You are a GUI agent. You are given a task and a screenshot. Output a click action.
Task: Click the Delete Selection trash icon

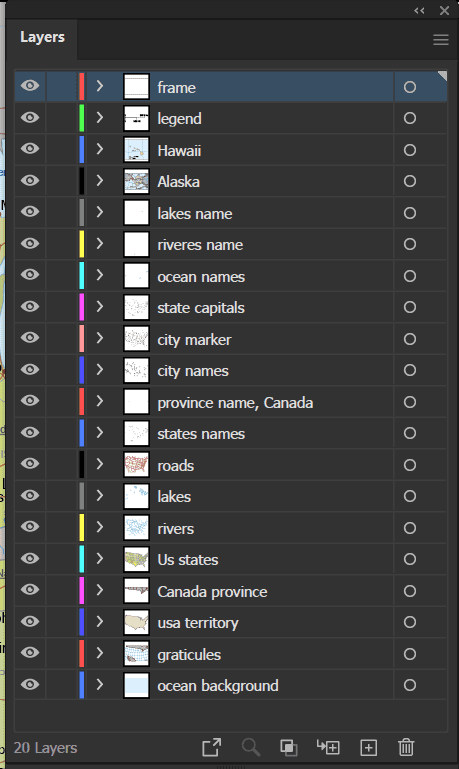click(x=406, y=747)
